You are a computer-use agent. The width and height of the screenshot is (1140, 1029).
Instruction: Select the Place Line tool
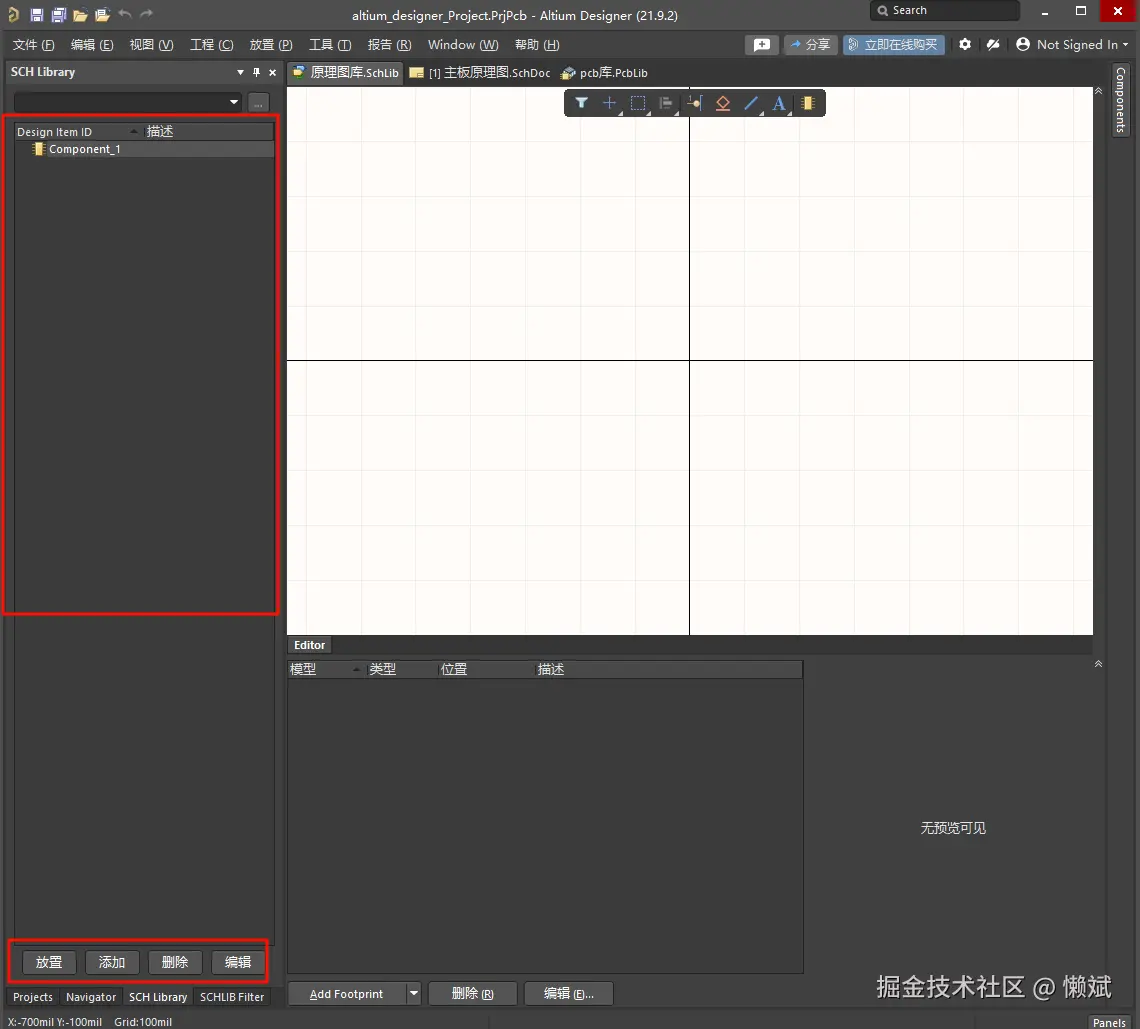click(751, 103)
